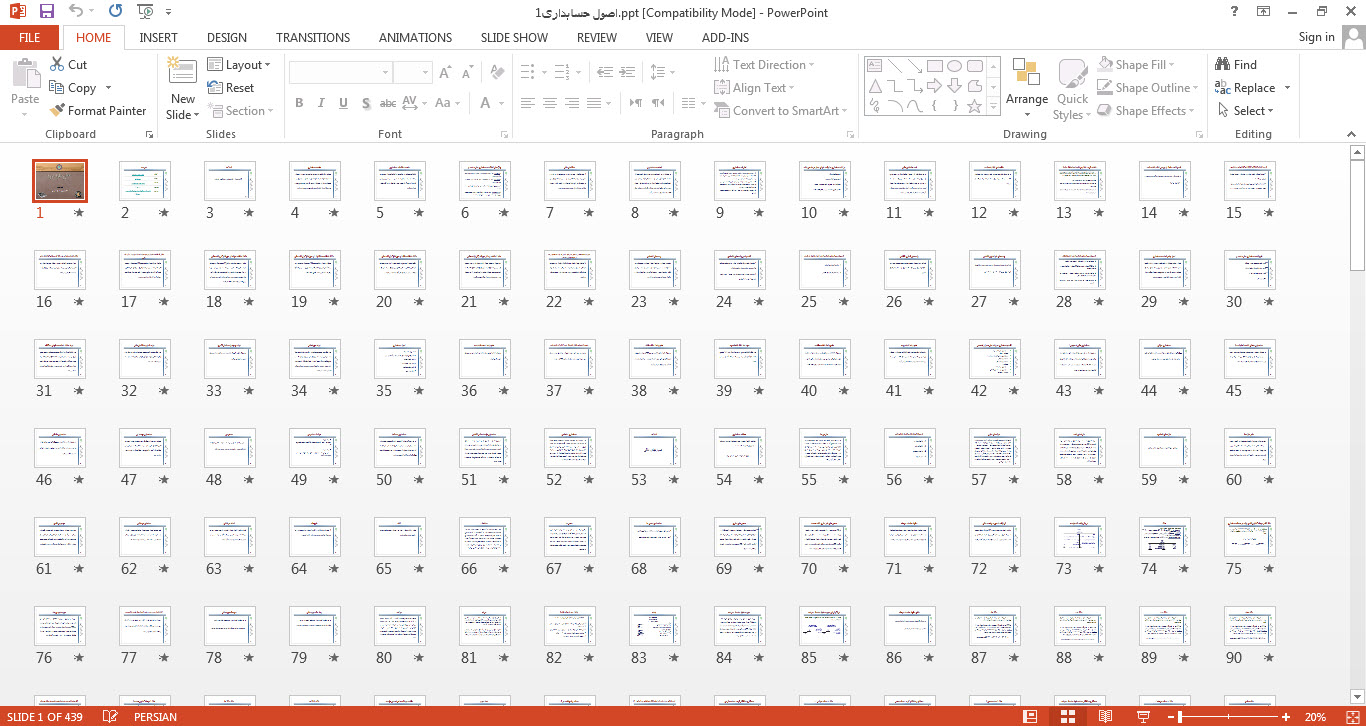This screenshot has height=726, width=1366.
Task: Click the zoom in plus button
Action: click(1285, 716)
